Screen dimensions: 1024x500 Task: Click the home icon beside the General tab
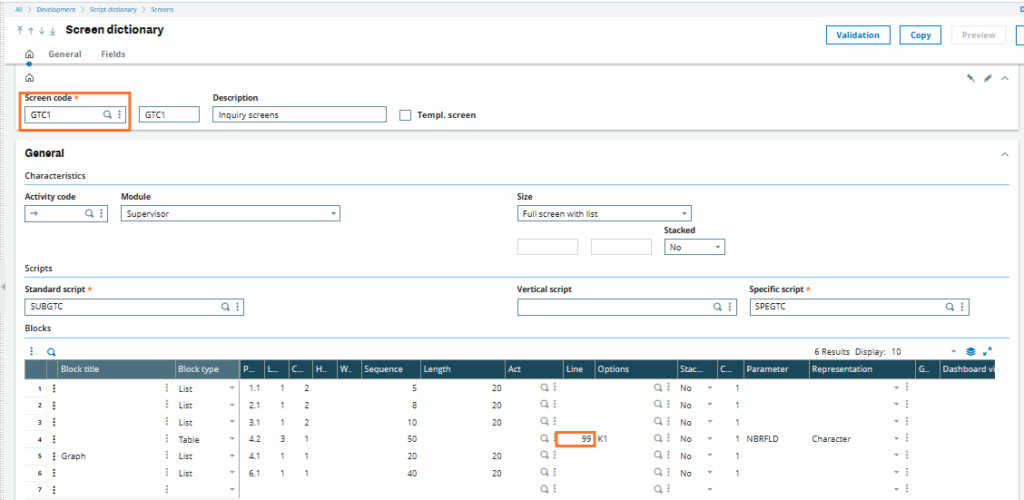29,54
